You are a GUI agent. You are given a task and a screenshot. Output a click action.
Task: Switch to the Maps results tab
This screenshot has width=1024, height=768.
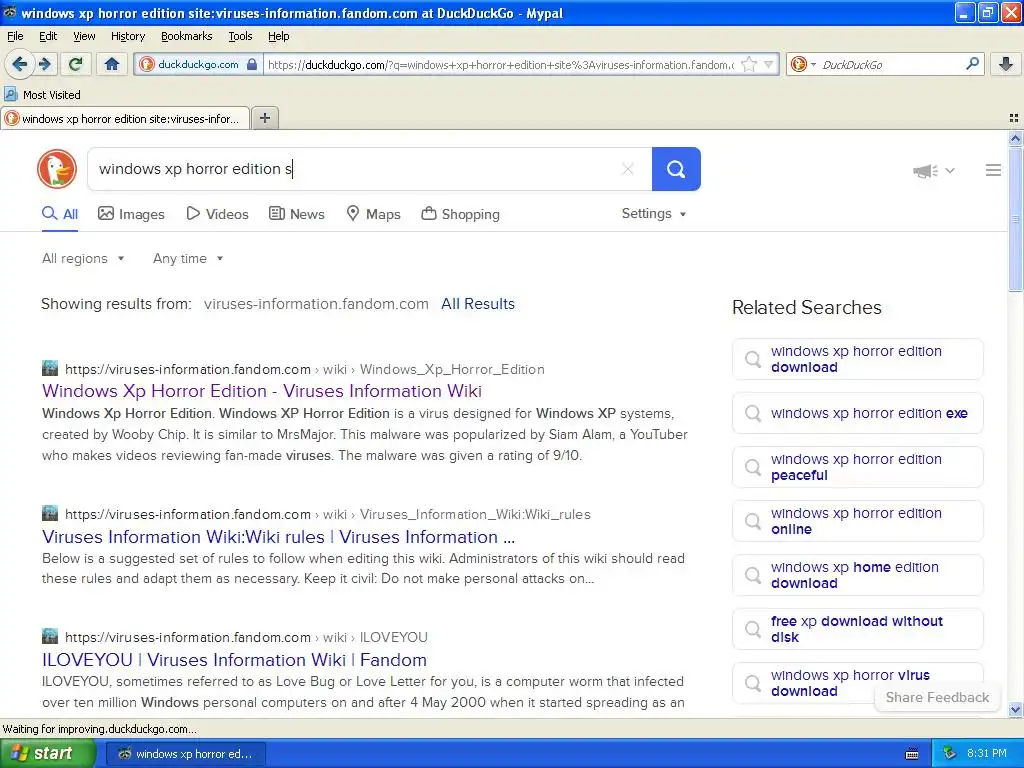374,214
